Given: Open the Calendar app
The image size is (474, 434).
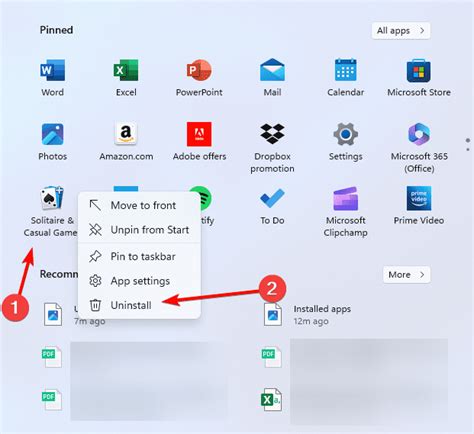Looking at the screenshot, I should [x=346, y=77].
